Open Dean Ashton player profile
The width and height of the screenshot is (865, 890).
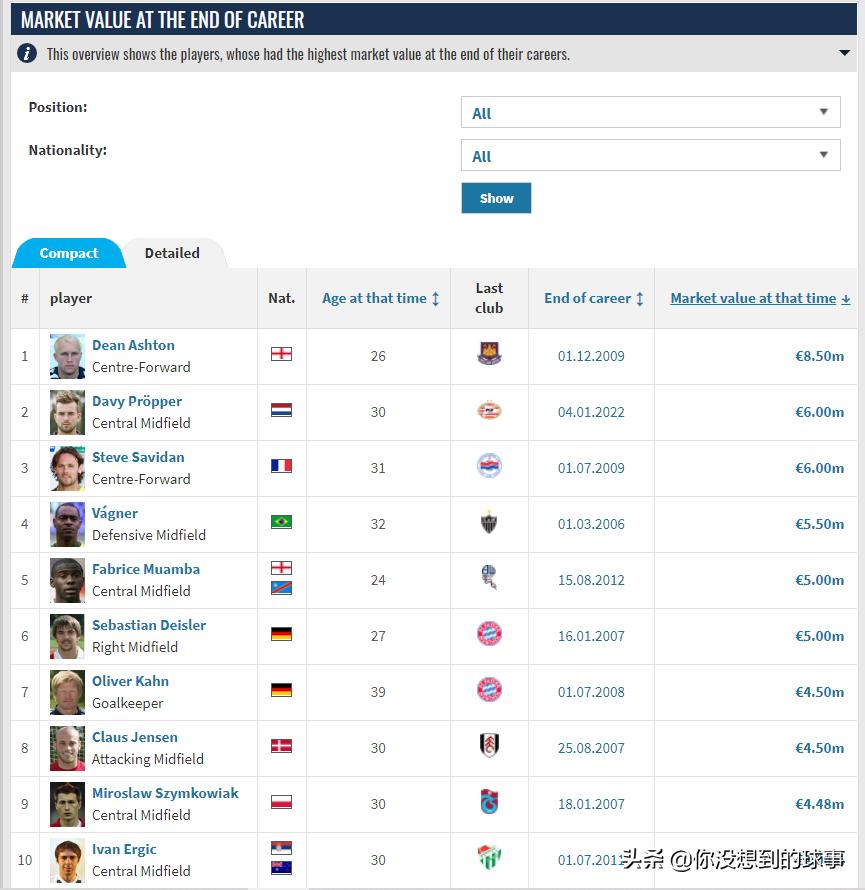tap(133, 345)
